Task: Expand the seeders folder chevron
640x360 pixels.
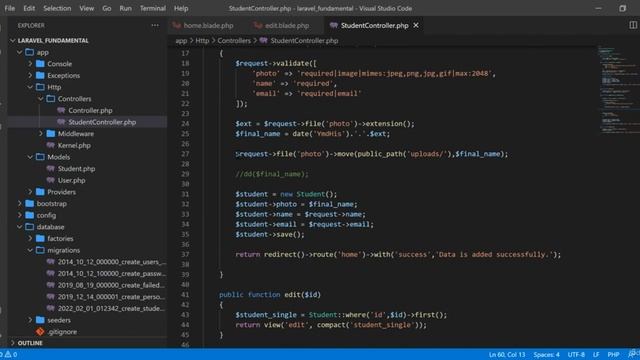Action: [30, 320]
